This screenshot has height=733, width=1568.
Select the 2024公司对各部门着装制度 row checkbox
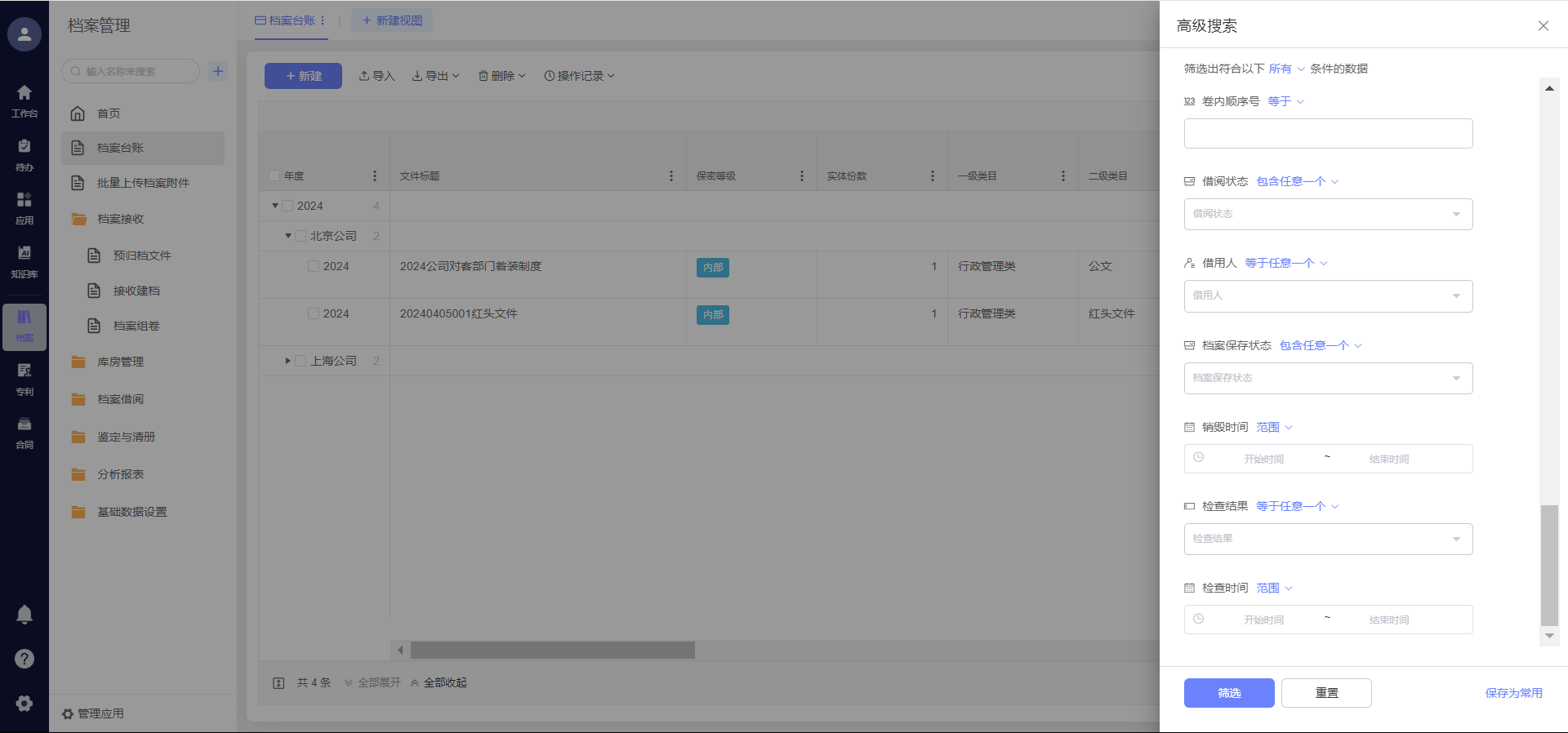(314, 266)
